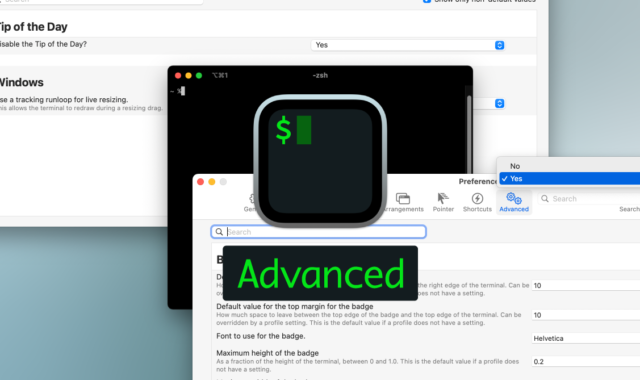Click the 'Windows' section heading

[x=21, y=82]
